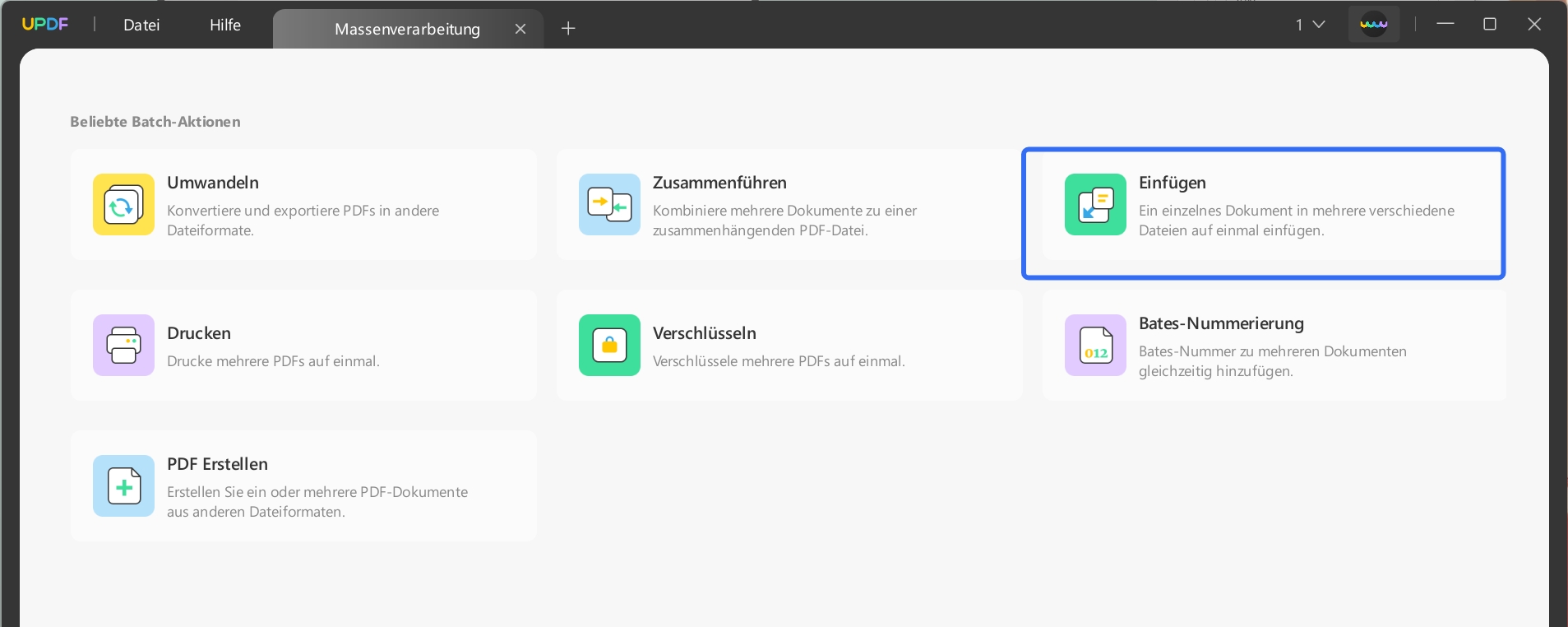Screen dimensions: 1568x627
Task: Open the Datei menu
Action: pyautogui.click(x=141, y=25)
